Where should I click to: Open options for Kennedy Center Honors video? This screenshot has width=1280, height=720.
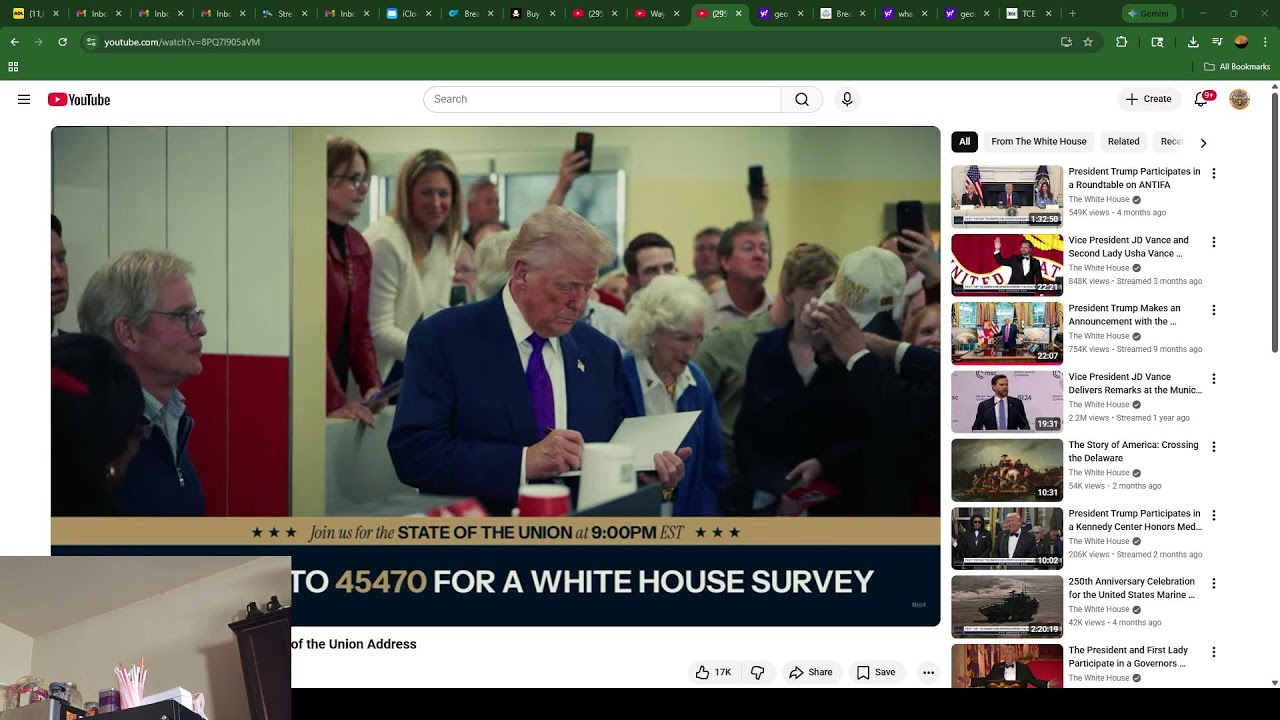pos(1214,515)
